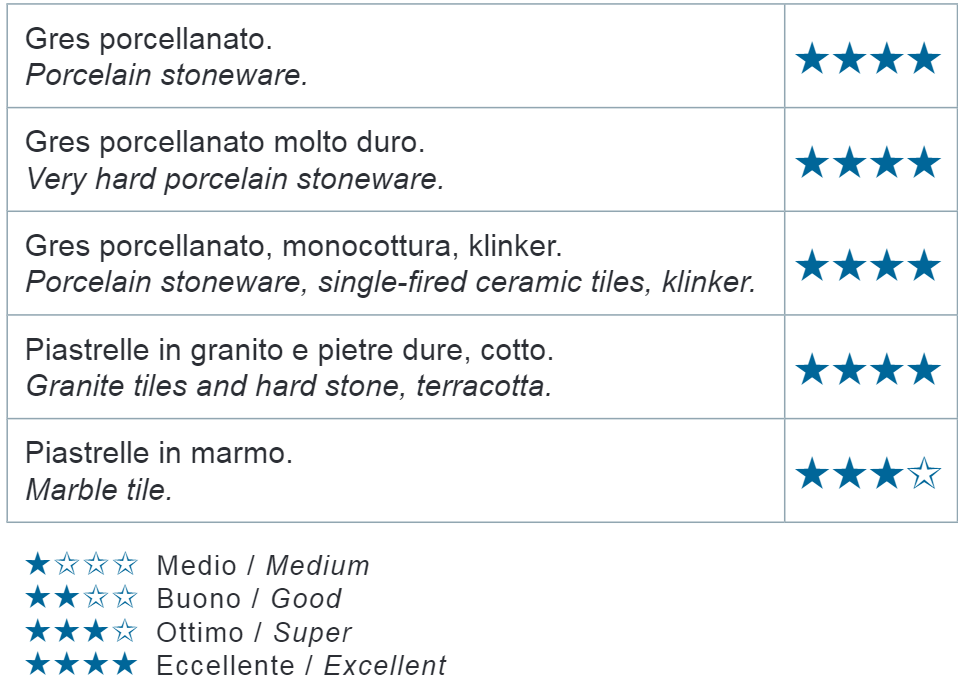Click the one-star Medio legend icon
The image size is (958, 694).
click(81, 564)
